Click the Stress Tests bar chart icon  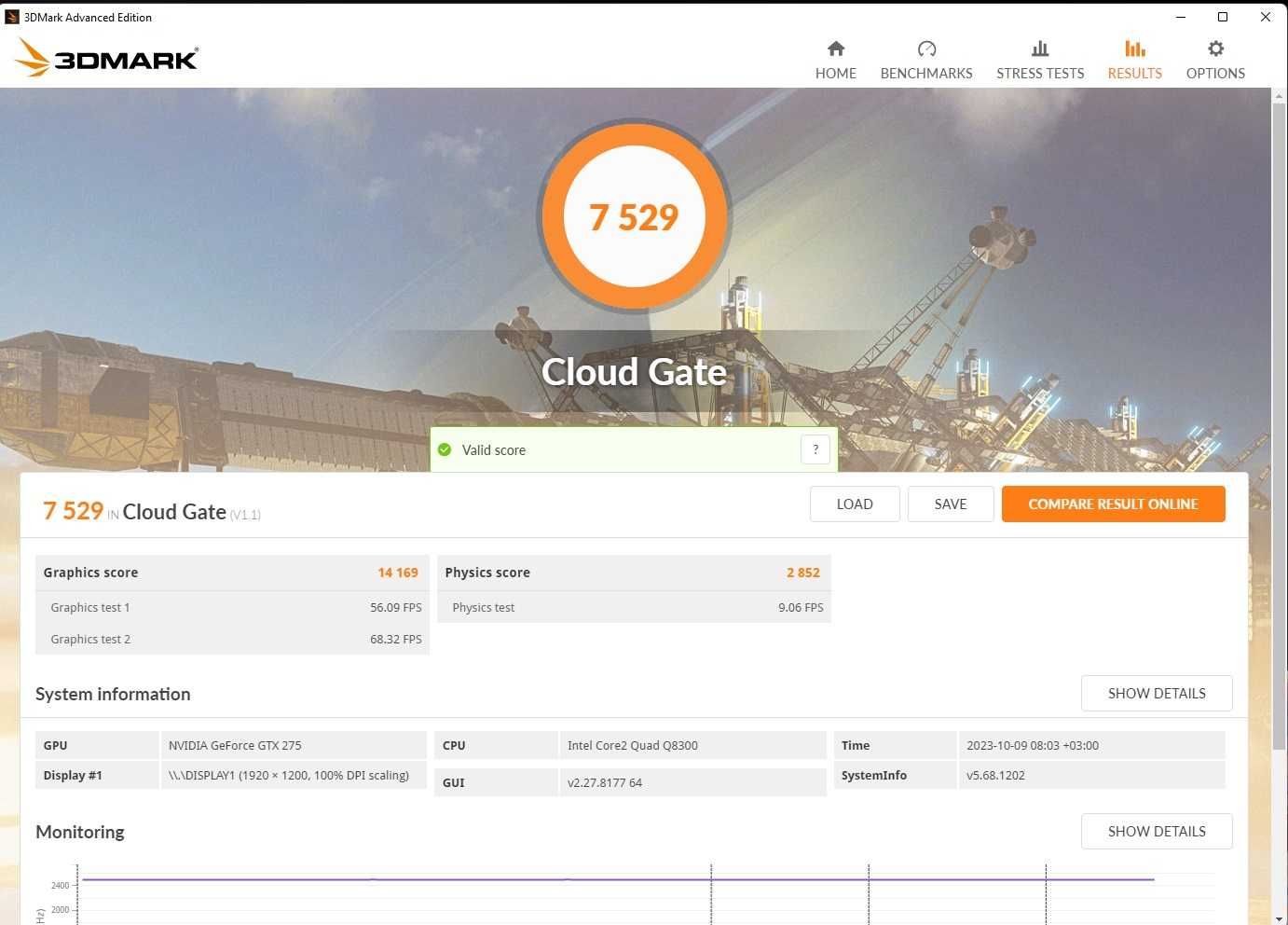(x=1040, y=48)
